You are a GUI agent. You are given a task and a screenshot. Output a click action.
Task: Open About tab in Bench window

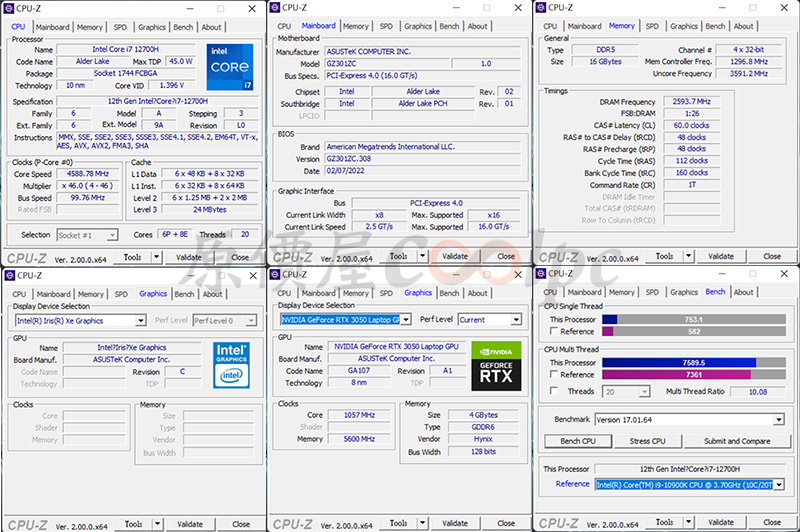[x=743, y=292]
